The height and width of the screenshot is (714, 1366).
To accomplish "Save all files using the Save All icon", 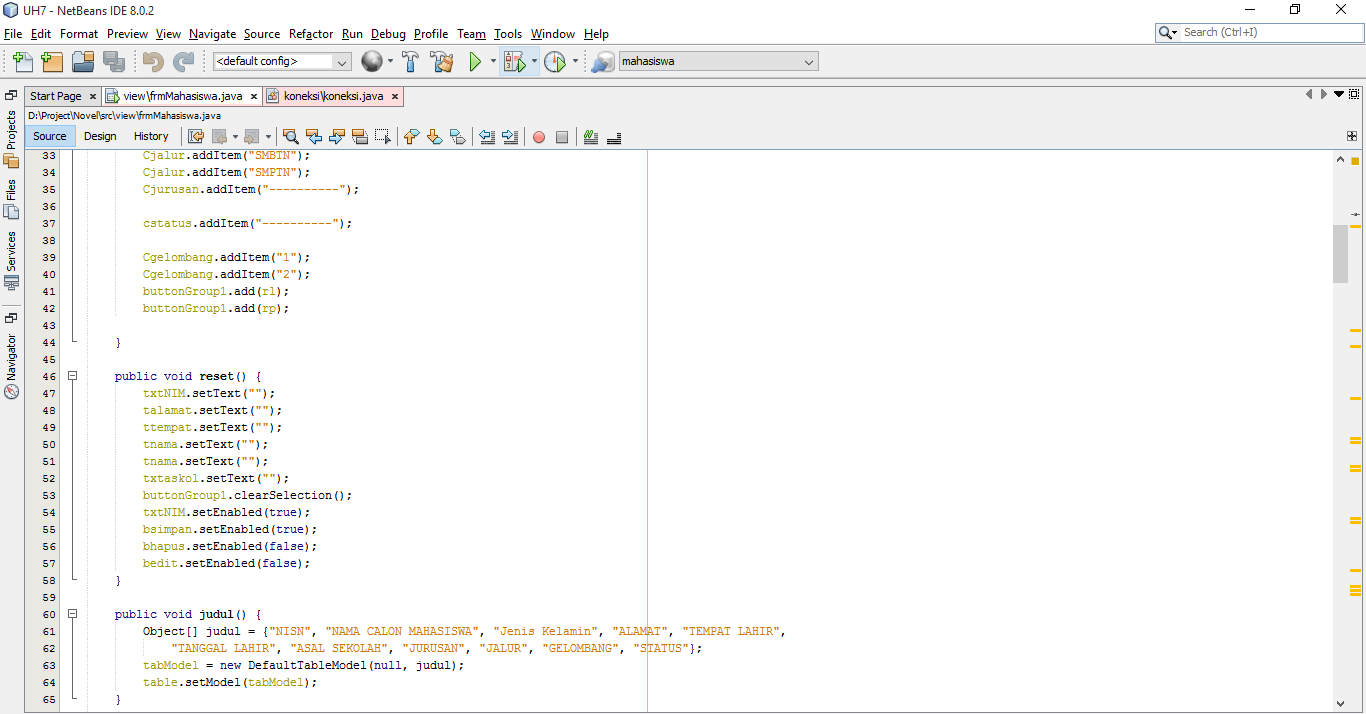I will point(114,61).
